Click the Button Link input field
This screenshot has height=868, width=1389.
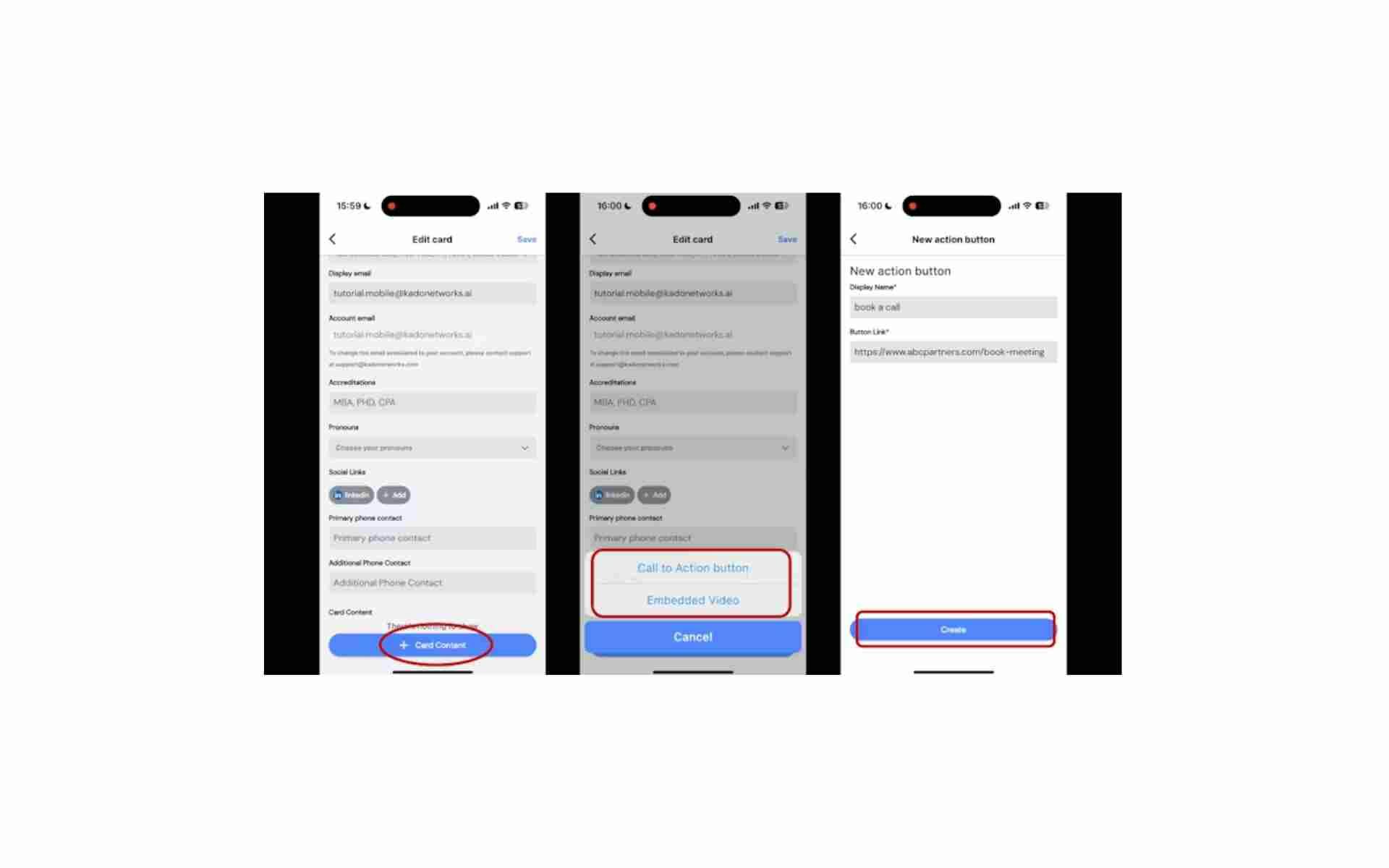951,352
